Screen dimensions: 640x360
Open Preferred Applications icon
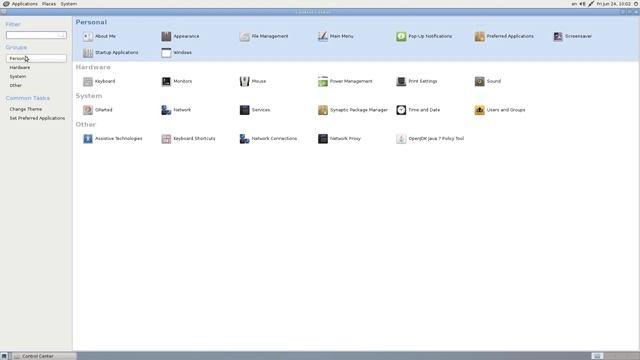[x=480, y=36]
